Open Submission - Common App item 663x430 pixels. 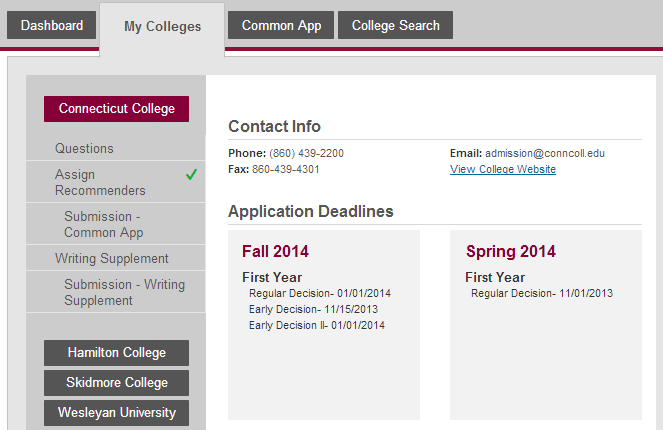pos(116,224)
